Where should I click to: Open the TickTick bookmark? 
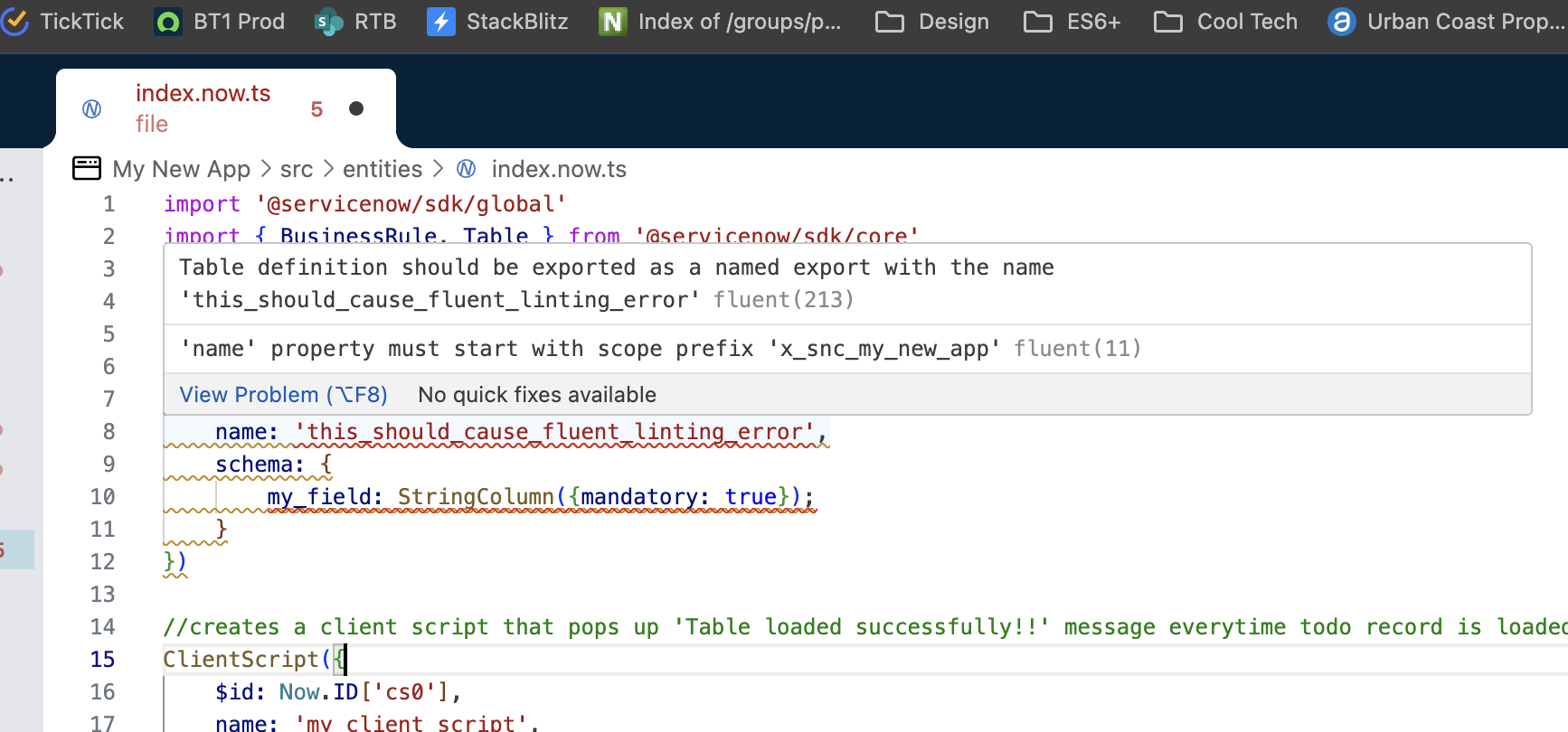click(x=63, y=22)
